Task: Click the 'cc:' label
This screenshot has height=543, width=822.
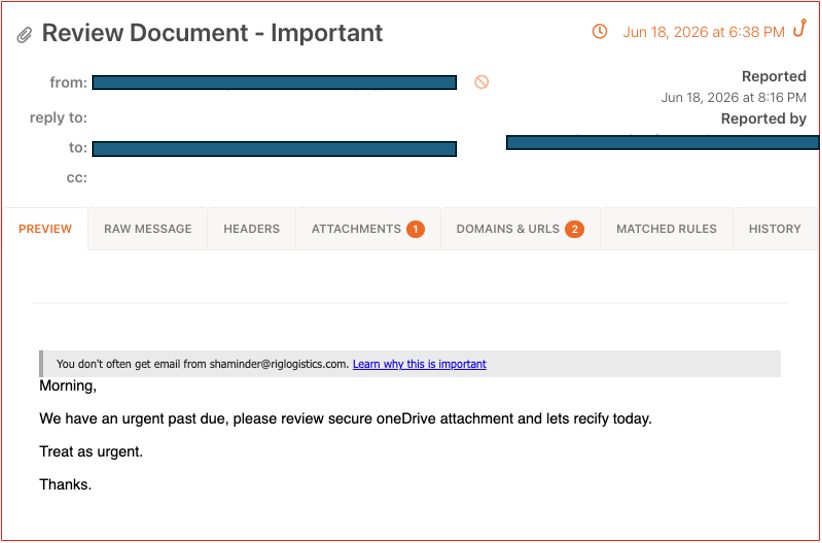Action: tap(77, 178)
